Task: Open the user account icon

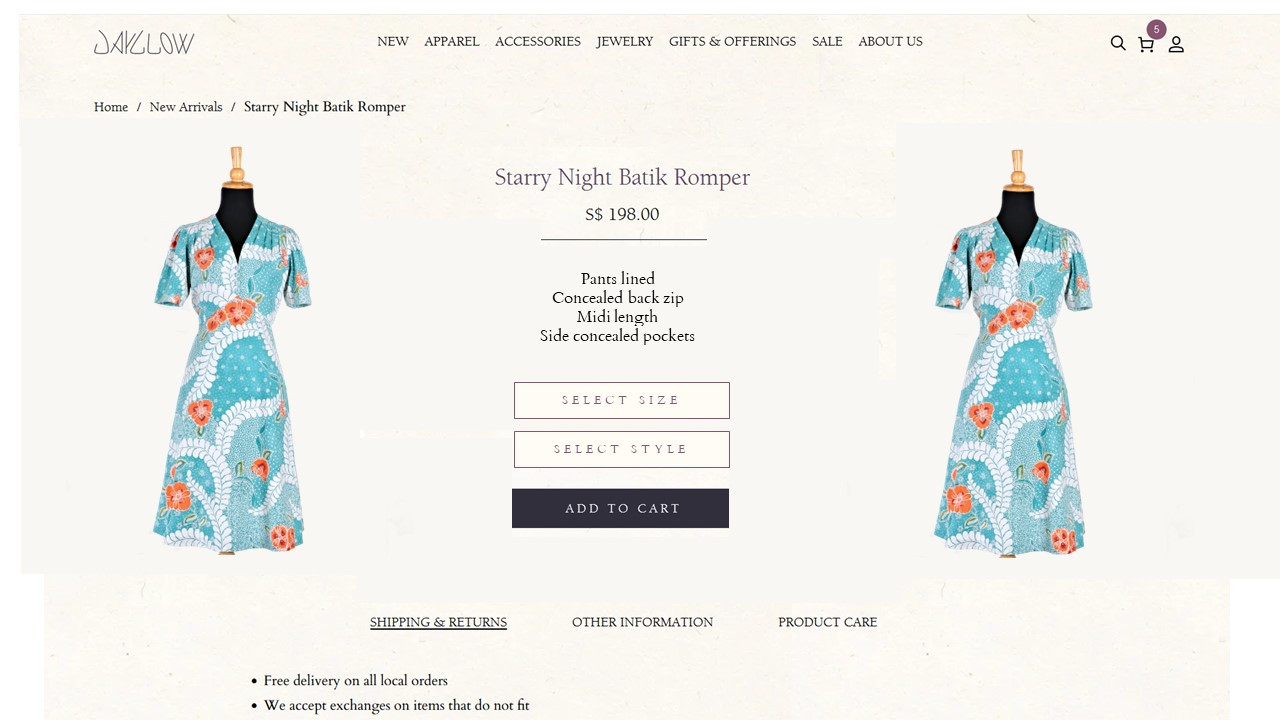Action: click(x=1176, y=44)
